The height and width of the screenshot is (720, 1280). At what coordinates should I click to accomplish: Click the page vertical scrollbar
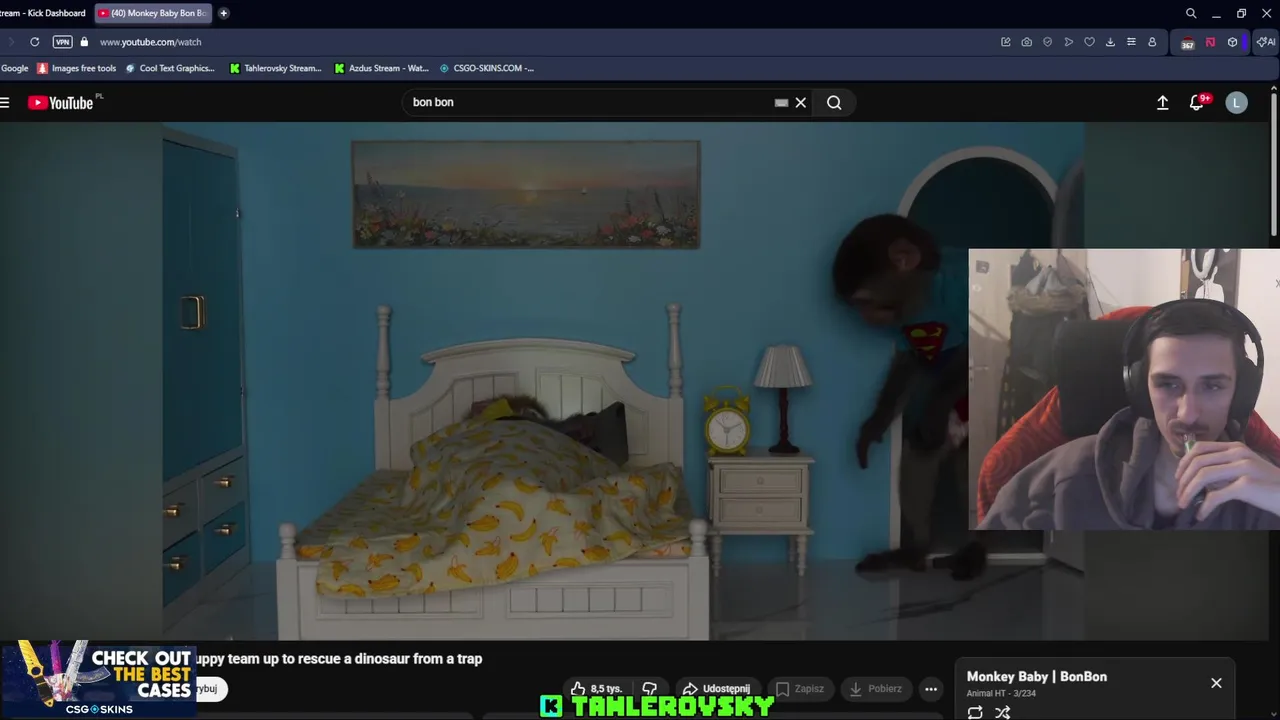click(x=1273, y=165)
